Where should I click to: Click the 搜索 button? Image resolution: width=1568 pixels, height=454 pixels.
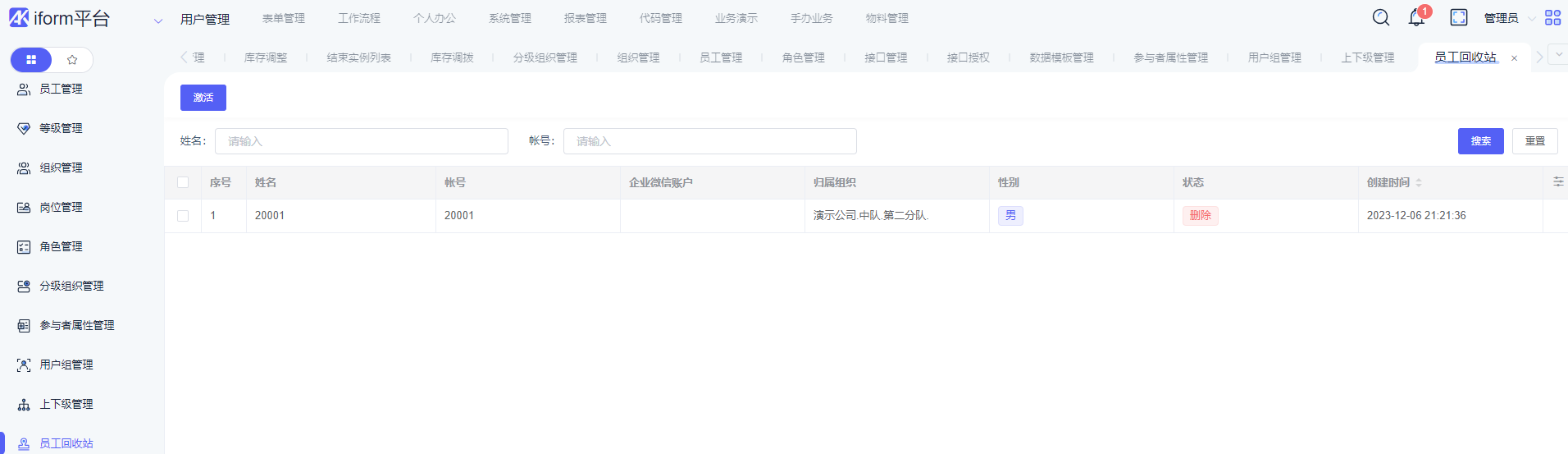click(1480, 141)
